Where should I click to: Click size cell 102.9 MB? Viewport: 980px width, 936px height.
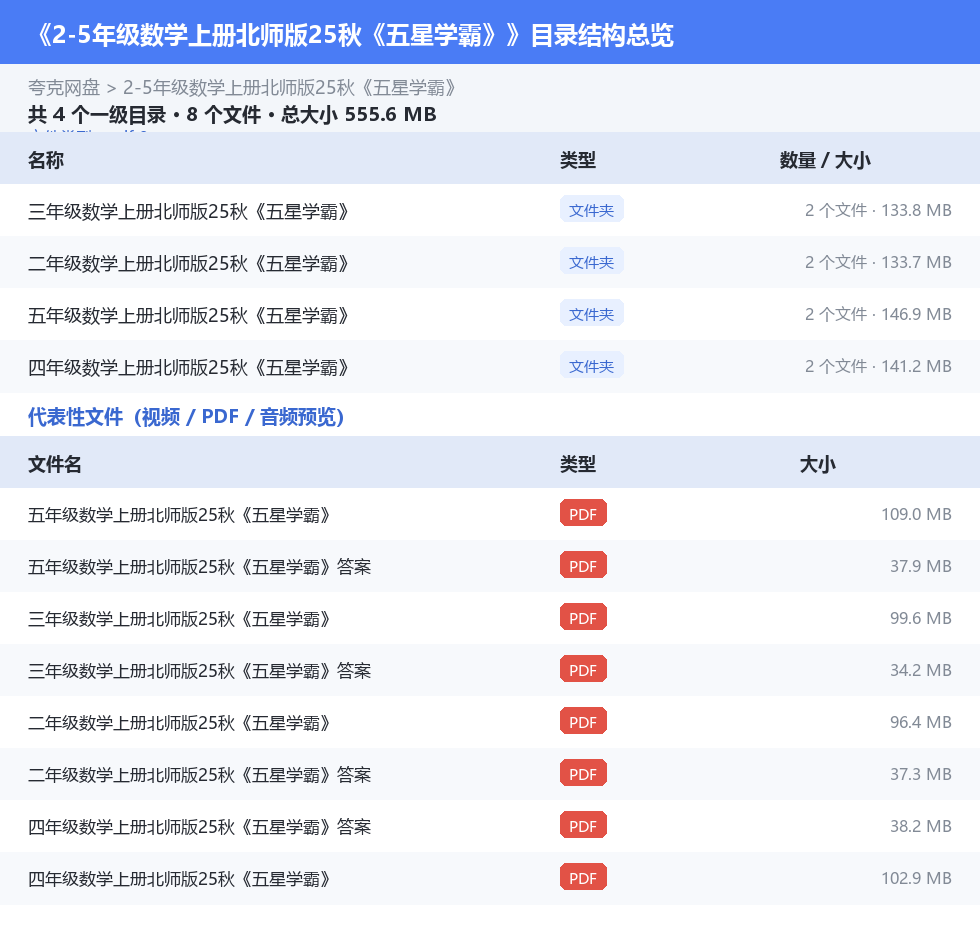click(916, 878)
